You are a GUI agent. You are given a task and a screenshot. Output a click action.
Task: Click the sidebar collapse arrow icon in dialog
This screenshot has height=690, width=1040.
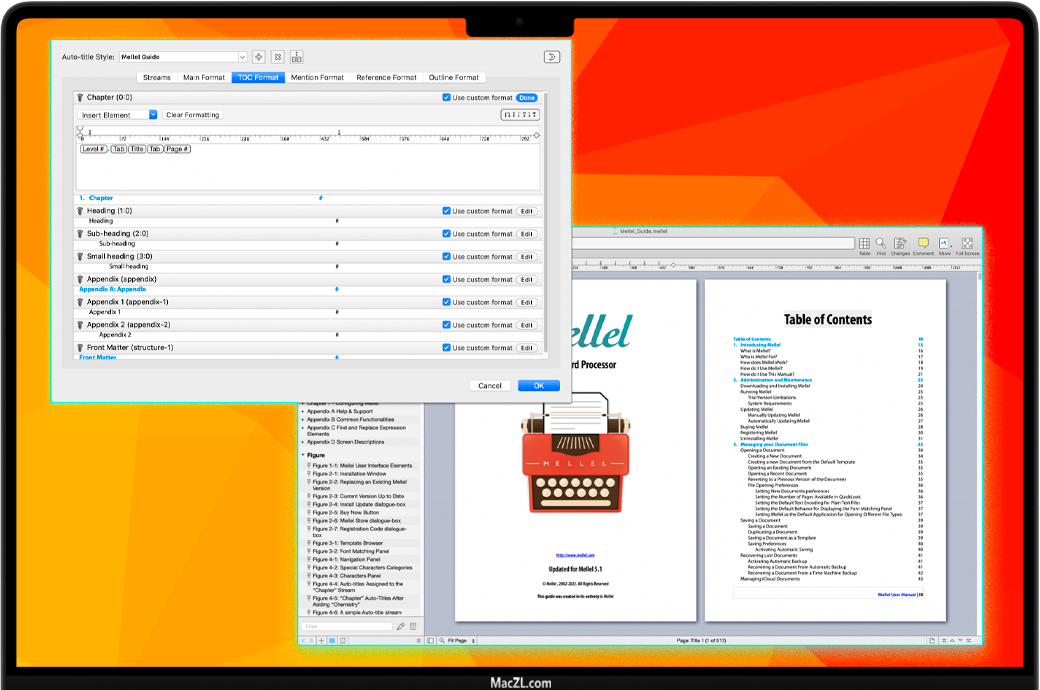[x=551, y=58]
